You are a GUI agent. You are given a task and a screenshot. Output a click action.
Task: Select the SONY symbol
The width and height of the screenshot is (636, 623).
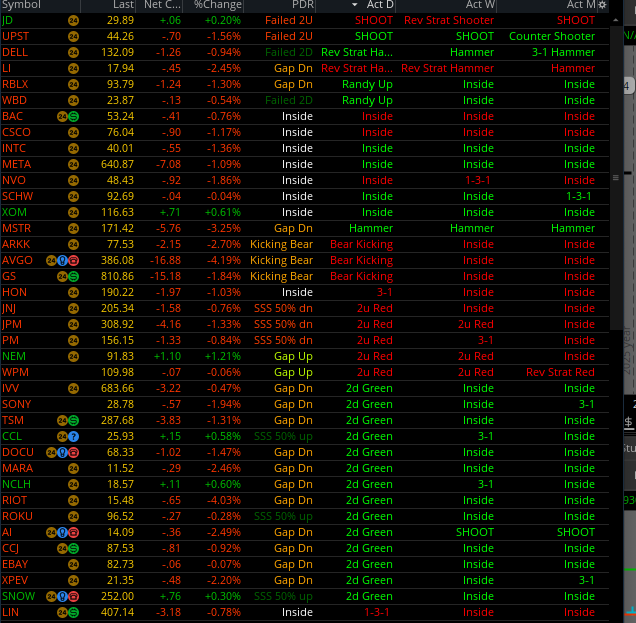click(x=17, y=405)
